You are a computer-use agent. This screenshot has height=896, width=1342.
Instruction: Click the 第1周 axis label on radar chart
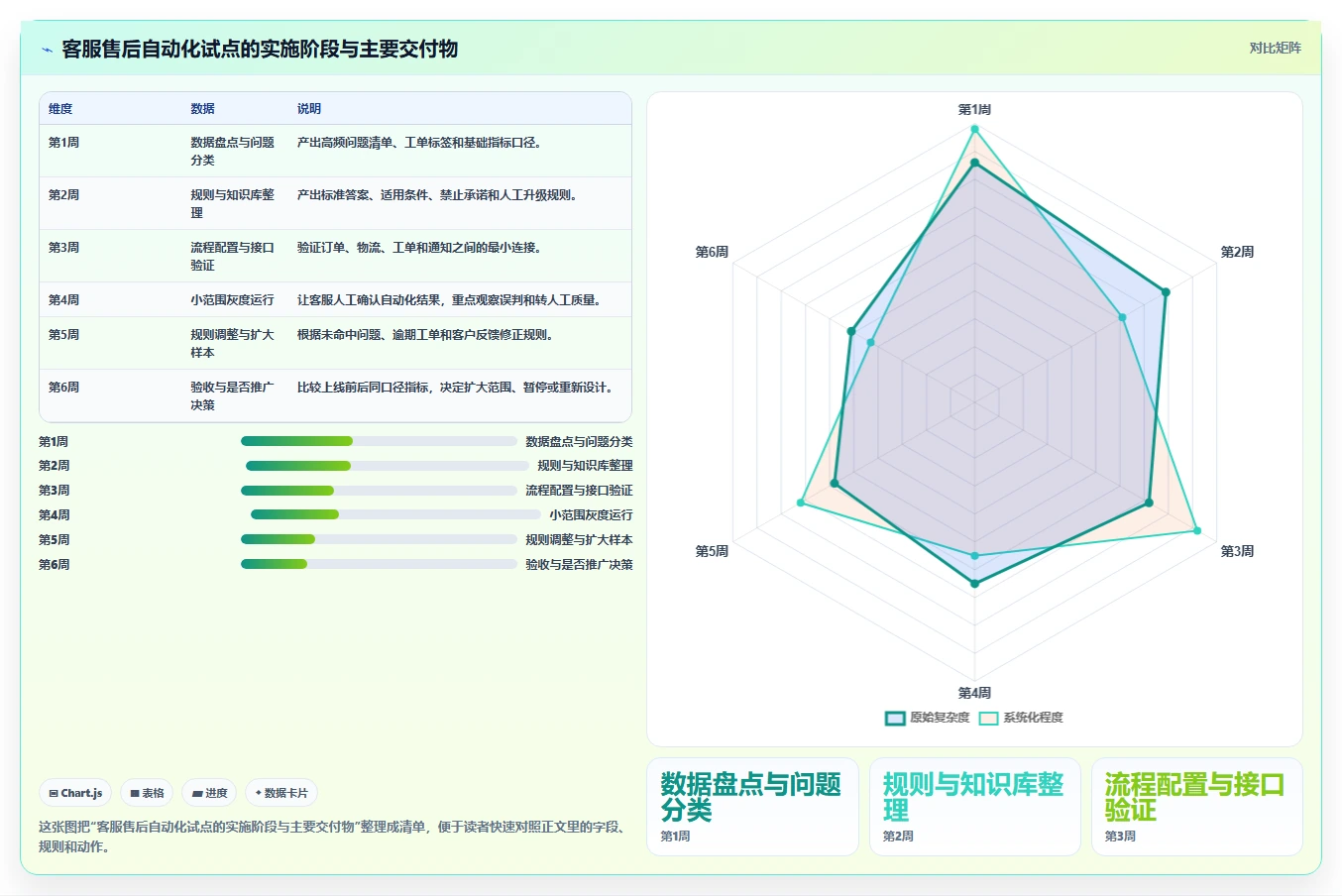[x=974, y=109]
